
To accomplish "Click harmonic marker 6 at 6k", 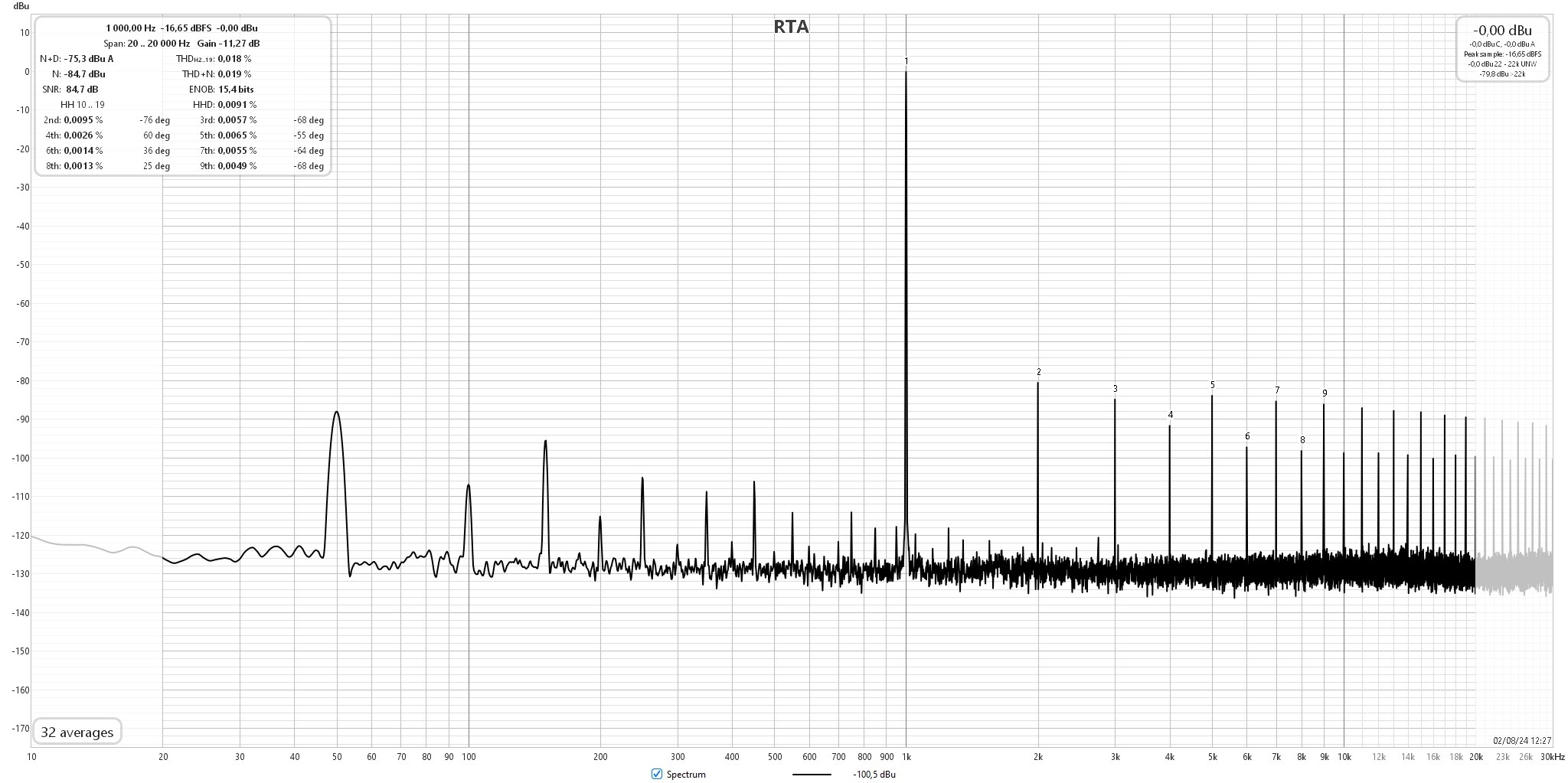I will tap(1247, 436).
